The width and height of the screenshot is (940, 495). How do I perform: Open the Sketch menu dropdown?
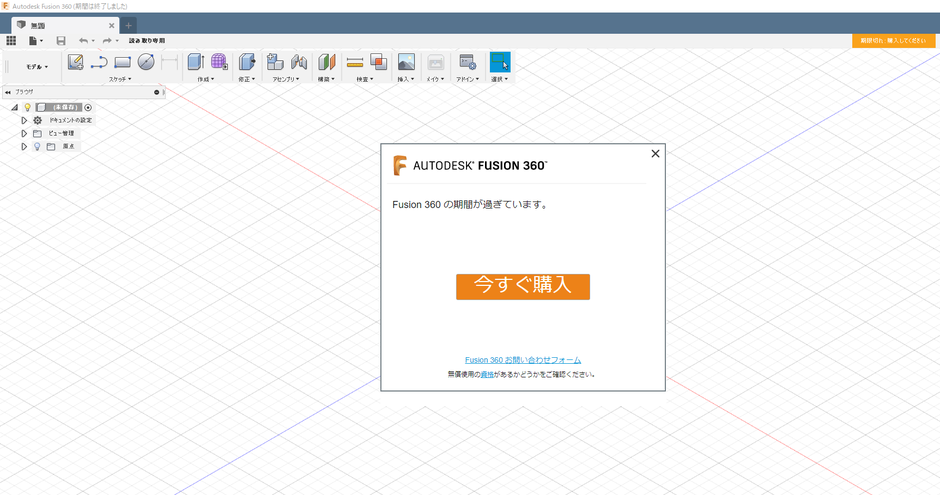120,79
